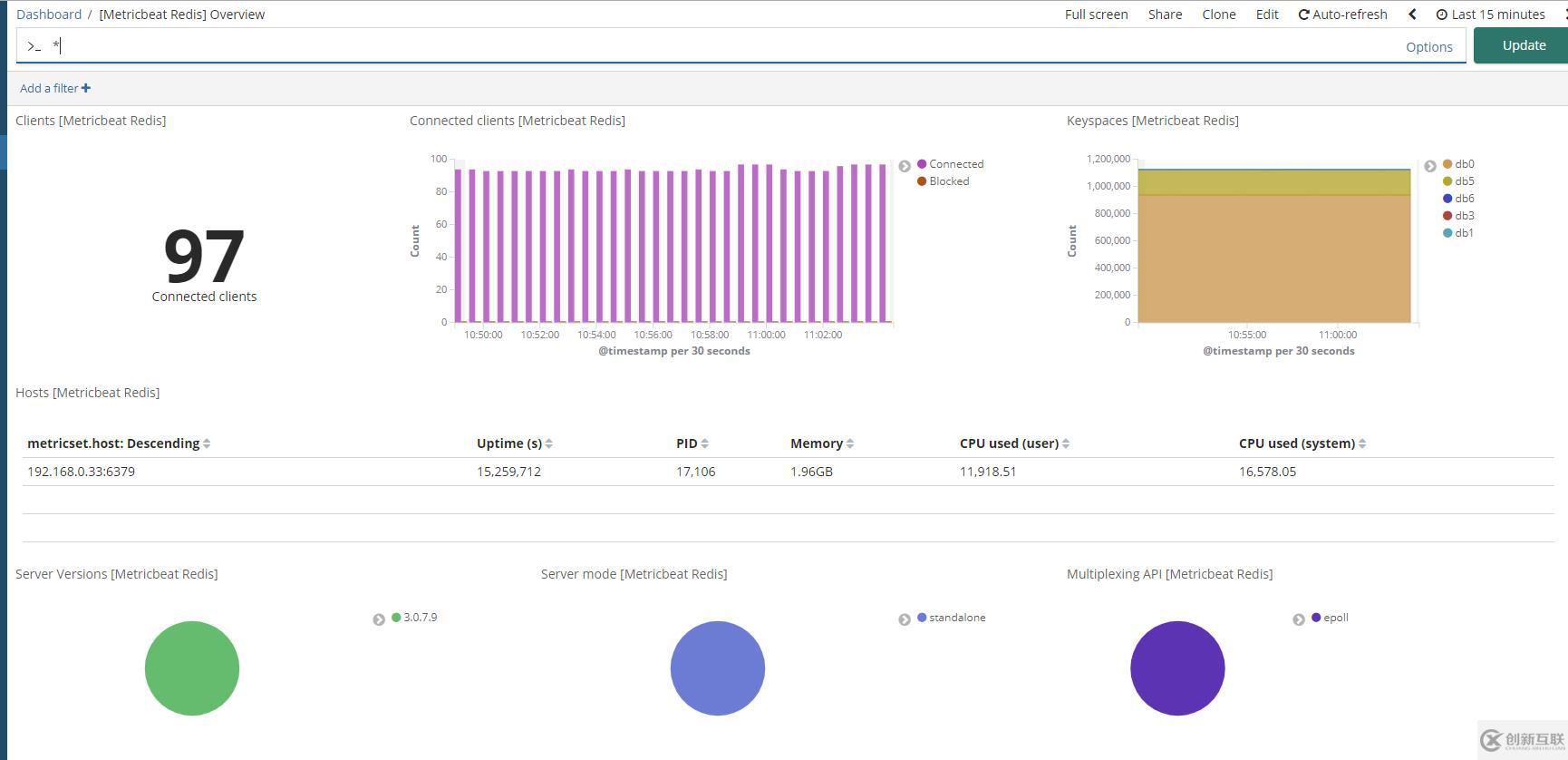Click memory value 1.96GB
The image size is (1568, 760).
tap(811, 472)
